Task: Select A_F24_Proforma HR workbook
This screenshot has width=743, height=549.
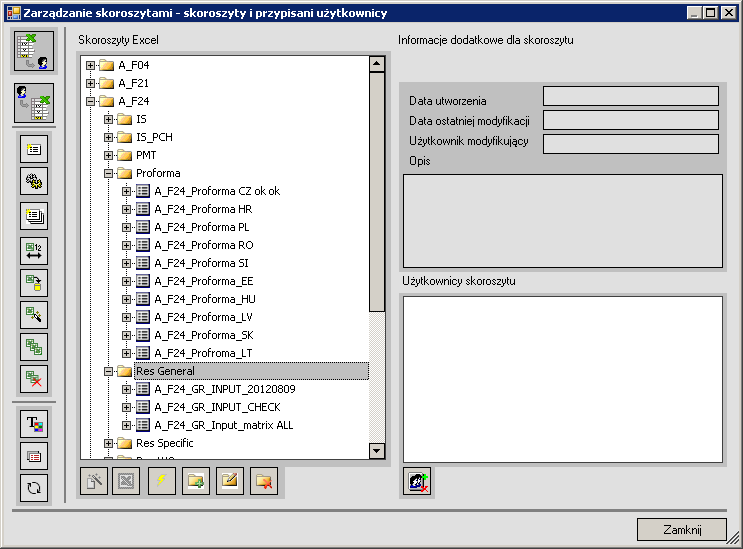Action: point(203,209)
